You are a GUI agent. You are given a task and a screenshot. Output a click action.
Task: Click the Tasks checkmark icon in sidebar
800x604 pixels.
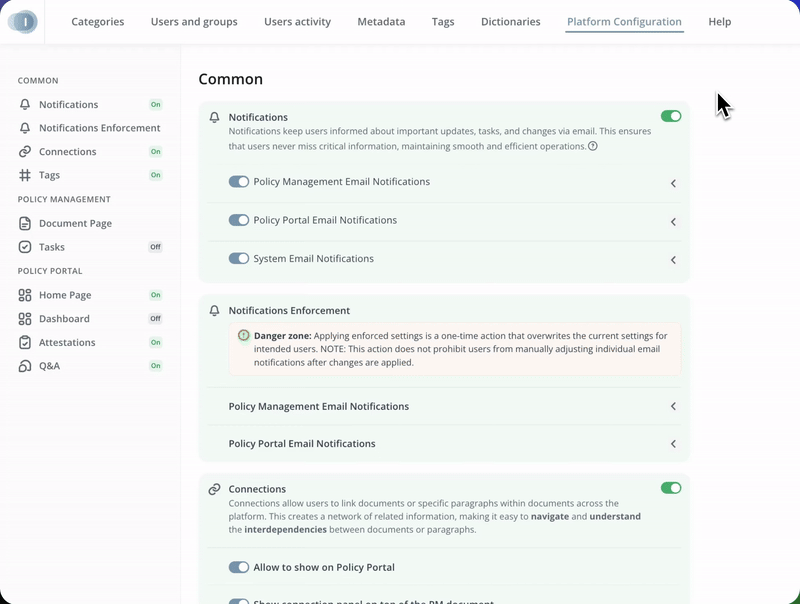tap(25, 247)
